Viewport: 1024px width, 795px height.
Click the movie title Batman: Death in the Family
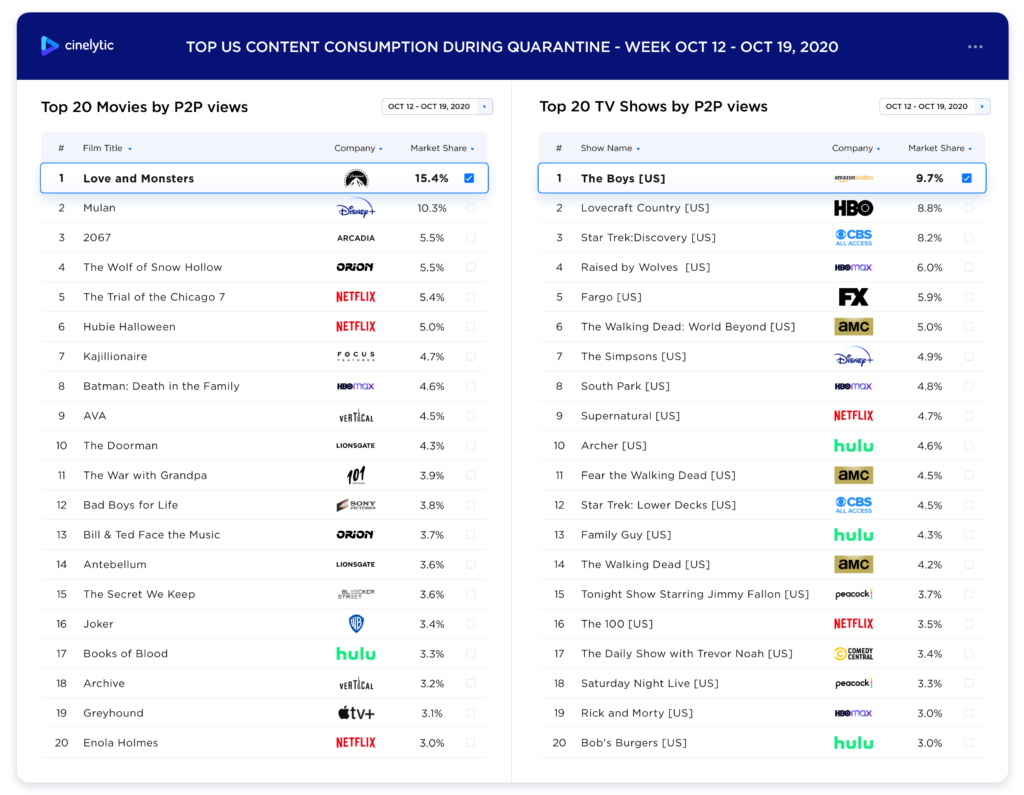pyautogui.click(x=161, y=386)
